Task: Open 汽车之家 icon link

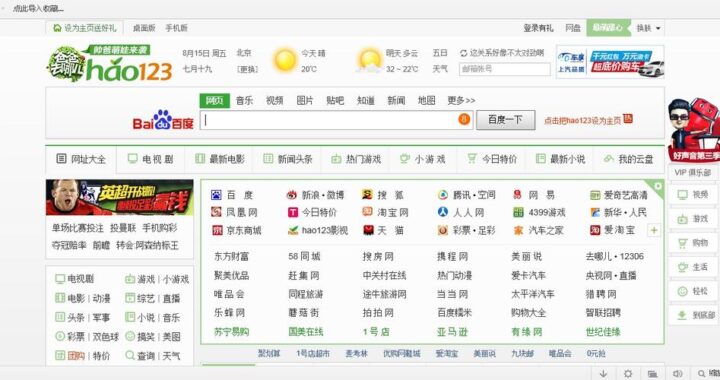Action: [x=518, y=230]
